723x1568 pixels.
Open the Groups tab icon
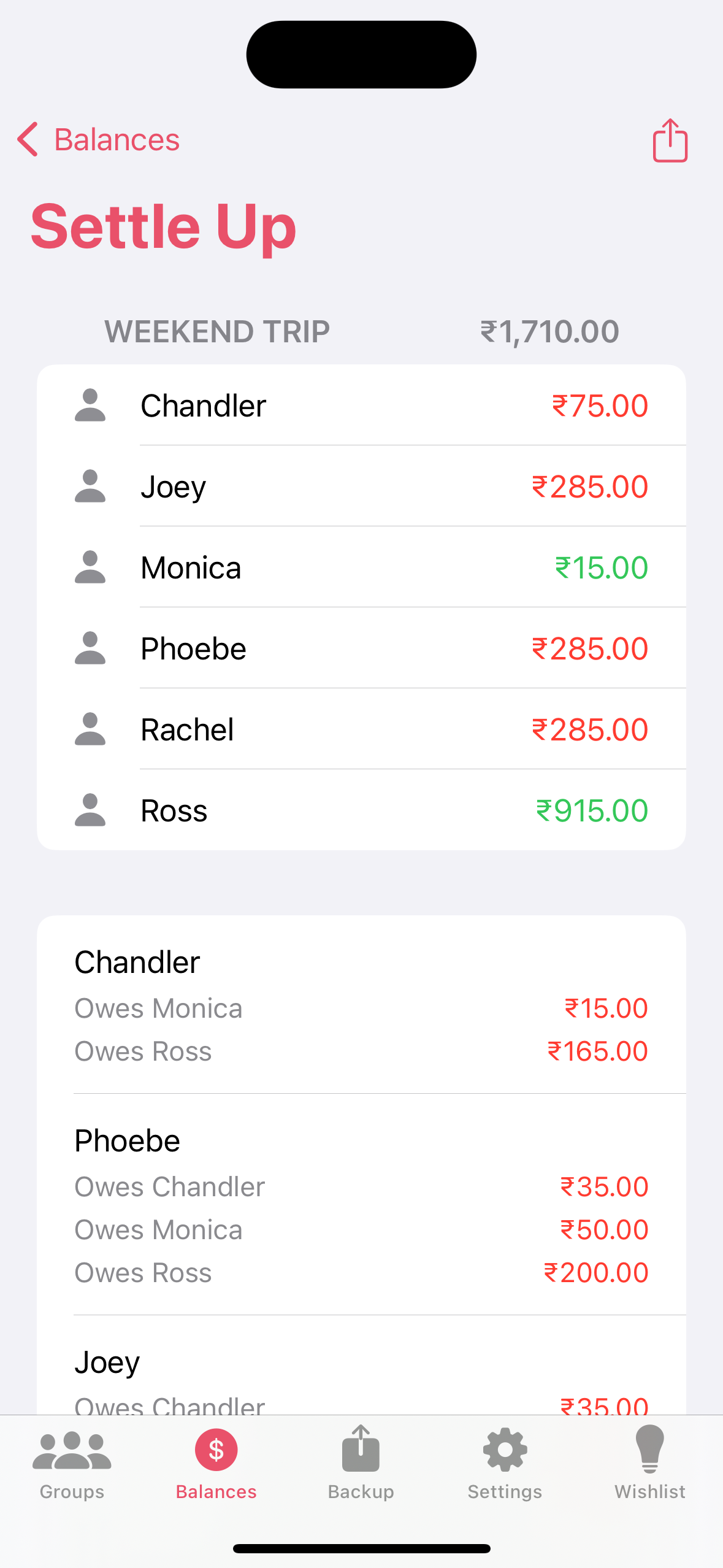coord(72,1451)
